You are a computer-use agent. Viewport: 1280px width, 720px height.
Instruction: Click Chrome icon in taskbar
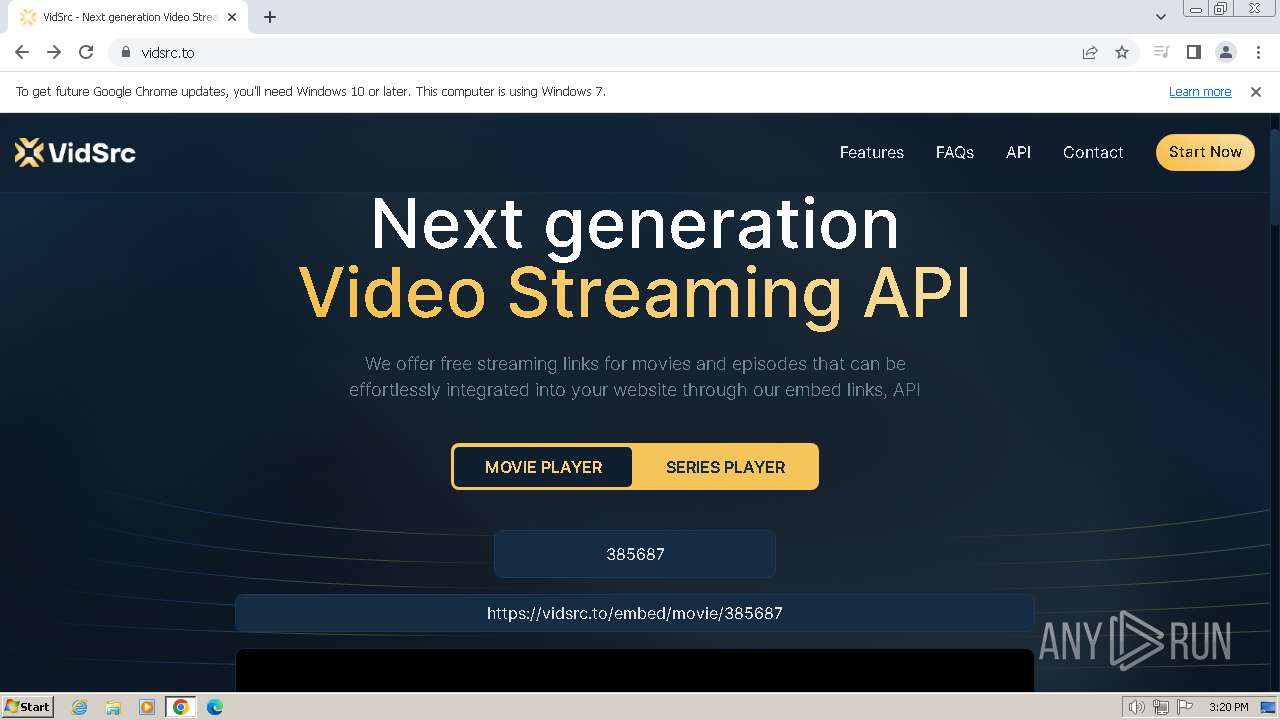[x=181, y=707]
